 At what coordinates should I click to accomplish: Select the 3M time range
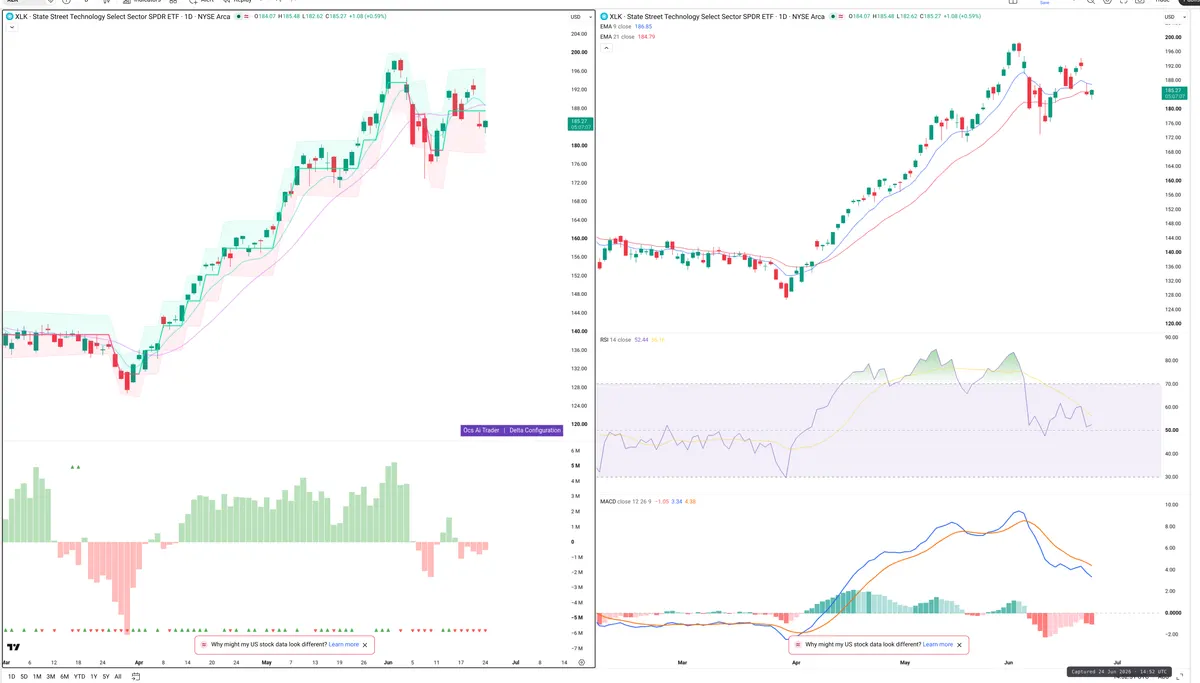tap(50, 677)
